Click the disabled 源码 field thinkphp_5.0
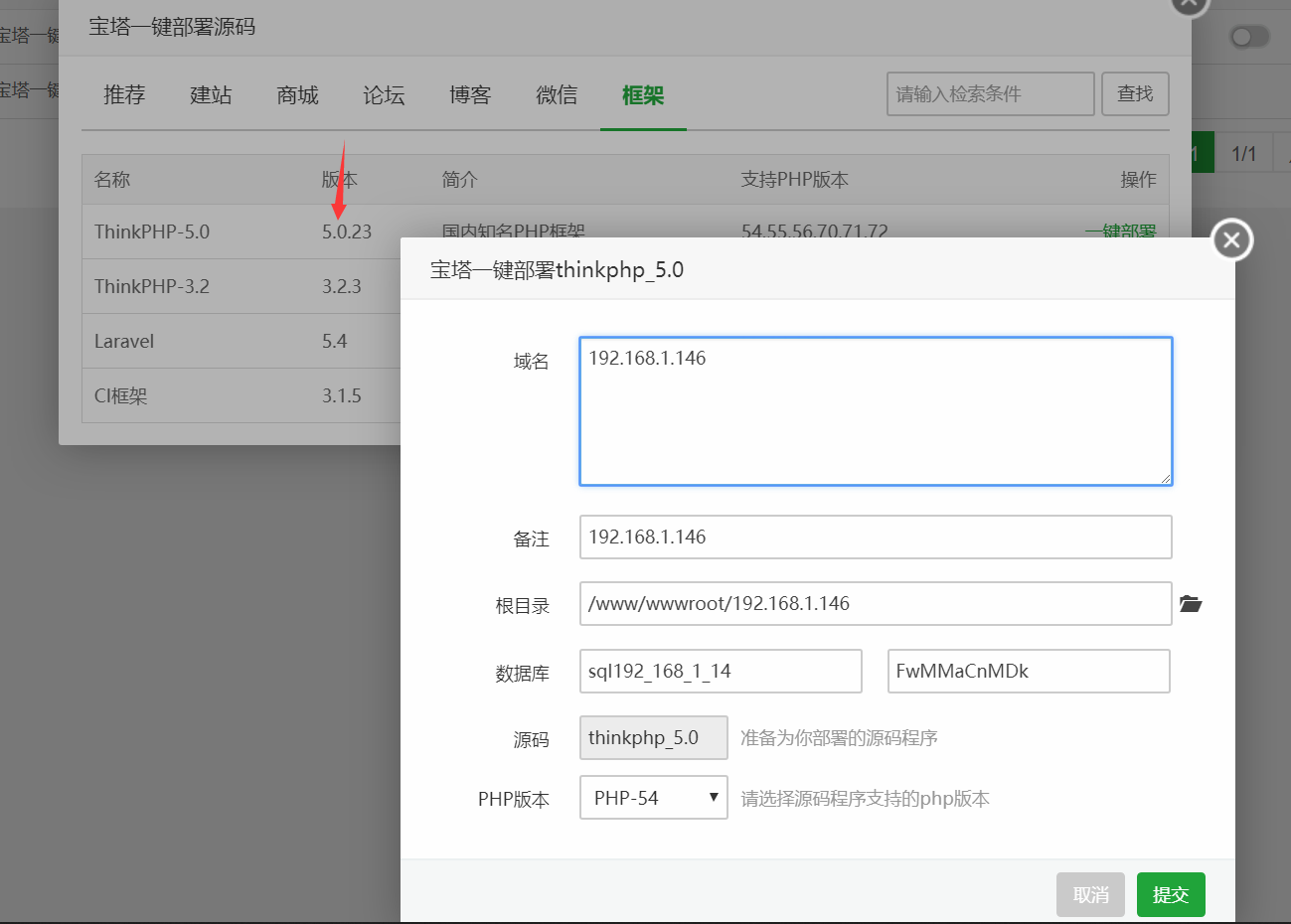This screenshot has width=1291, height=924. (x=653, y=737)
